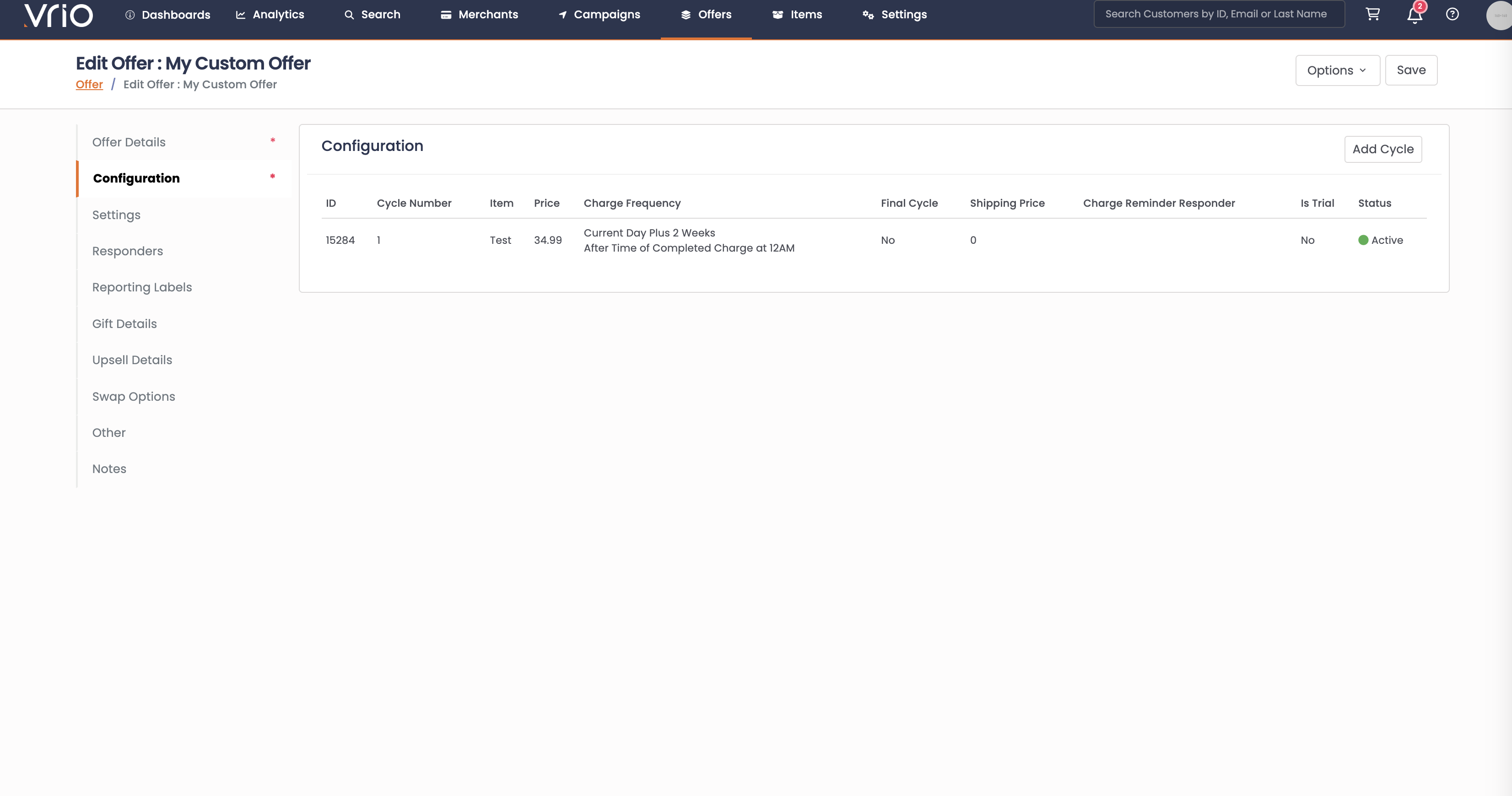Click the Price column header

[546, 204]
